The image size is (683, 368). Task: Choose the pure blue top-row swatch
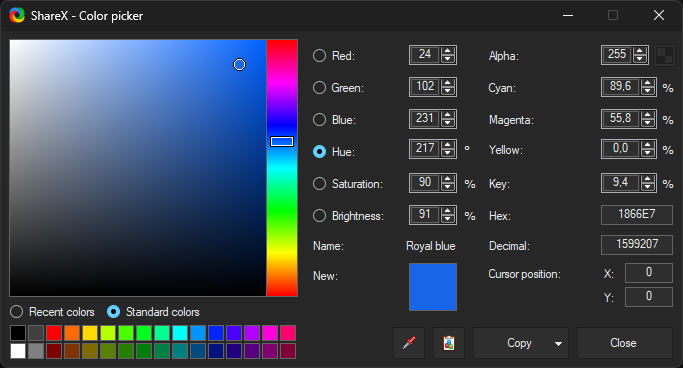(216, 333)
